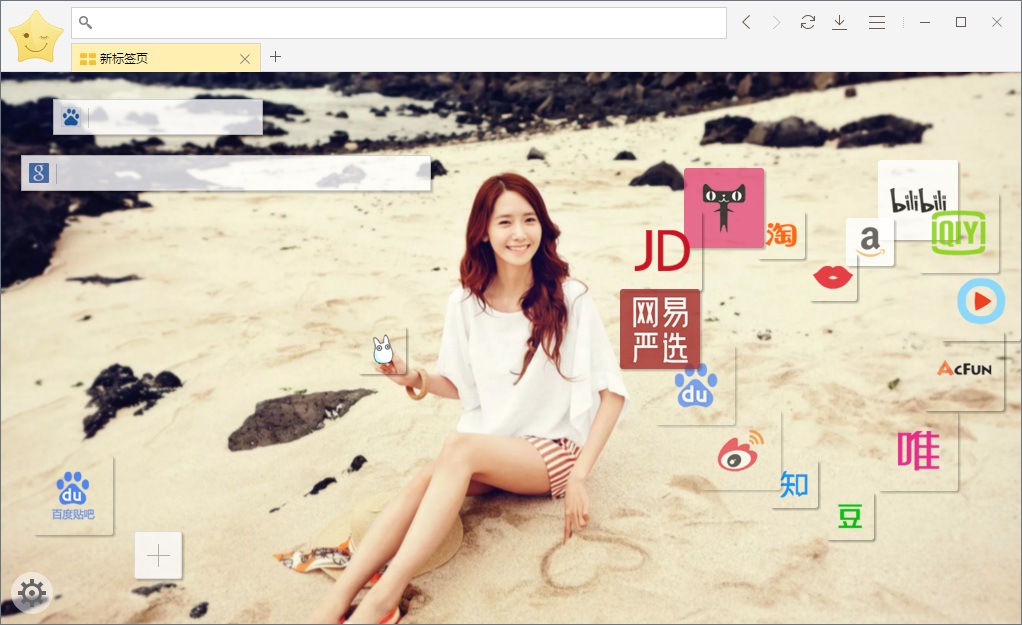1022x625 pixels.
Task: Minimize the browser window
Action: click(924, 22)
